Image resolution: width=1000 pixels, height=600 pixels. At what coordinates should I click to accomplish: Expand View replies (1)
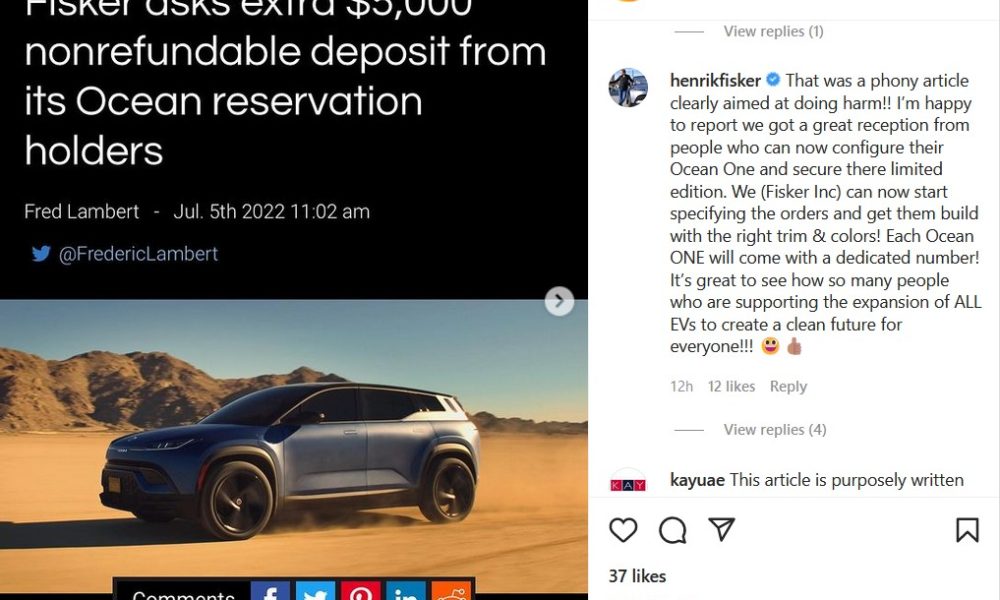pyautogui.click(x=773, y=31)
